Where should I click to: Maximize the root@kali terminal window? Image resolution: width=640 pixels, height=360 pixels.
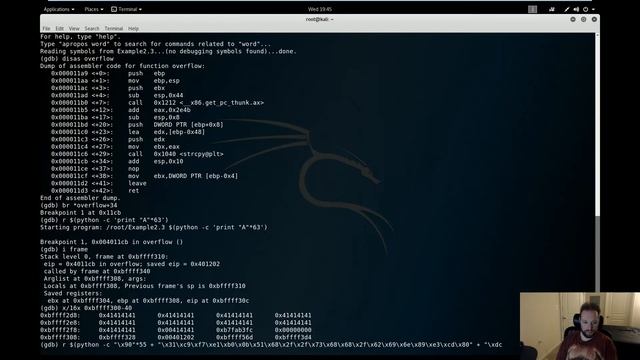(x=583, y=19)
